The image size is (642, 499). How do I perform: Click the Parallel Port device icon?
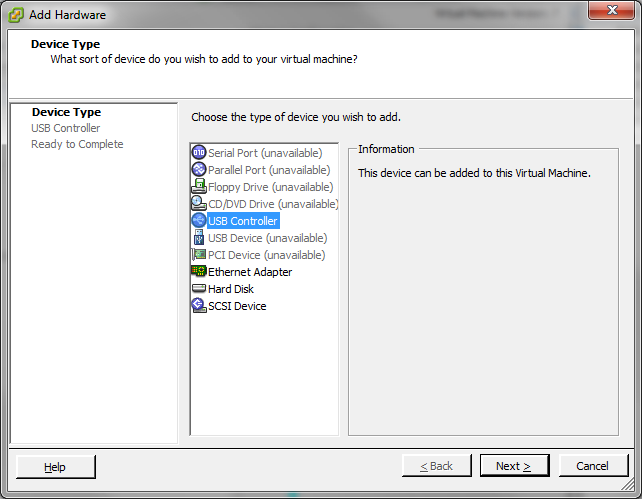[199, 169]
